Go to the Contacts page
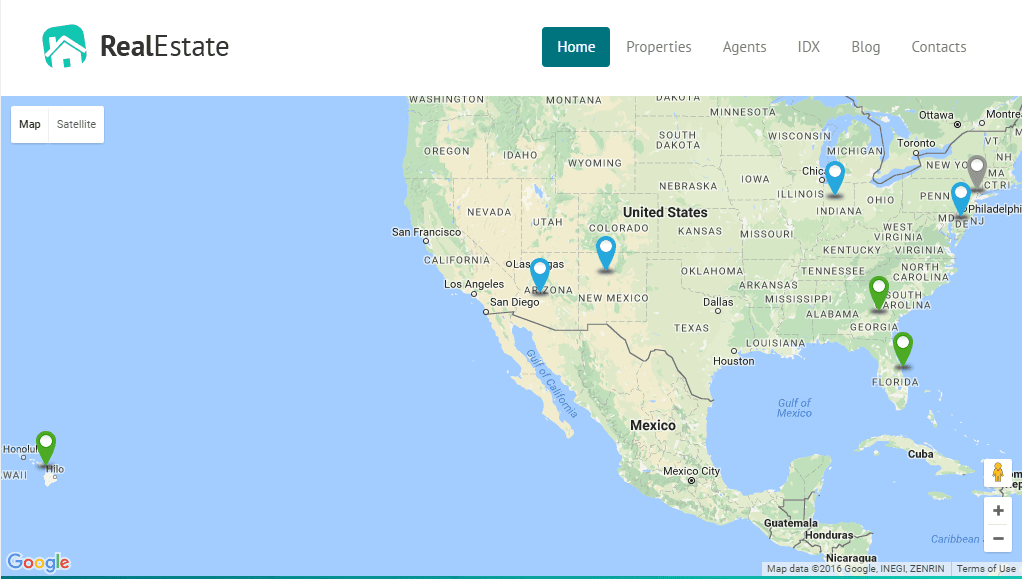Viewport: 1022px width, 579px height. [939, 47]
